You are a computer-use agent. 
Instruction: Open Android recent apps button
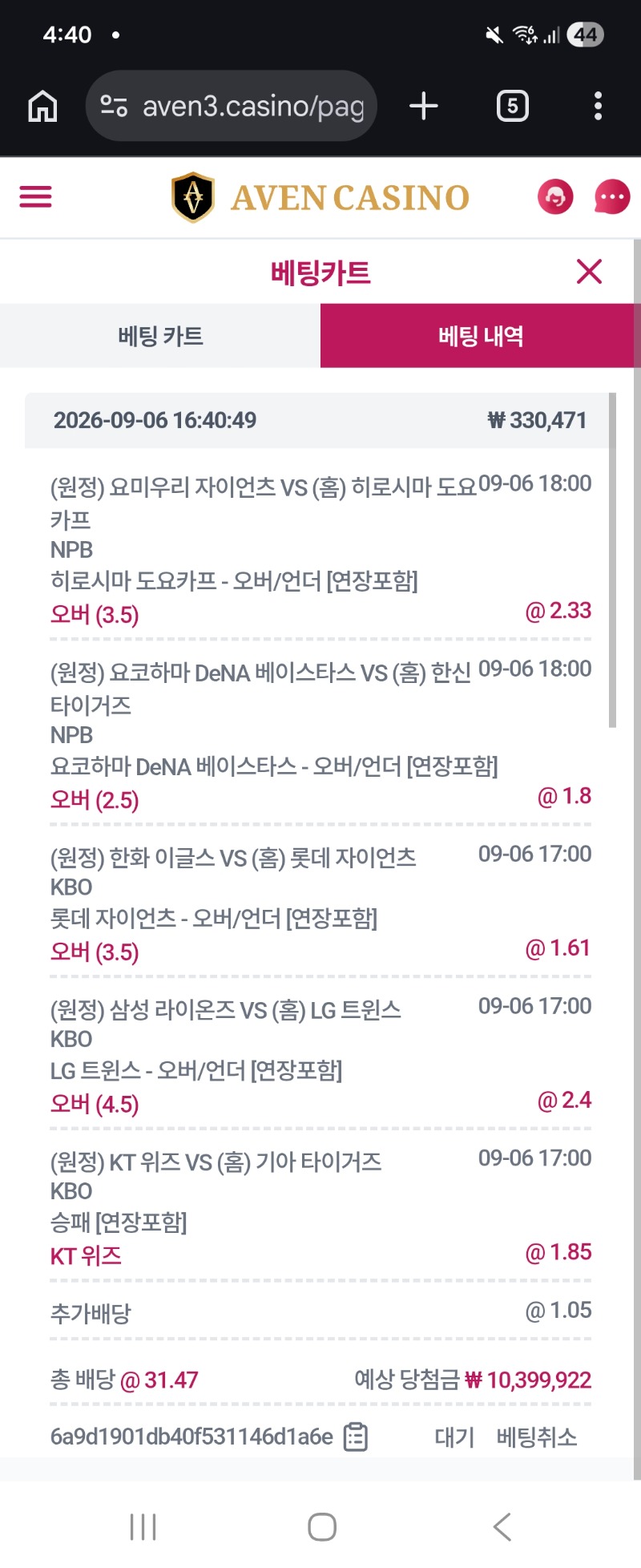(143, 1527)
